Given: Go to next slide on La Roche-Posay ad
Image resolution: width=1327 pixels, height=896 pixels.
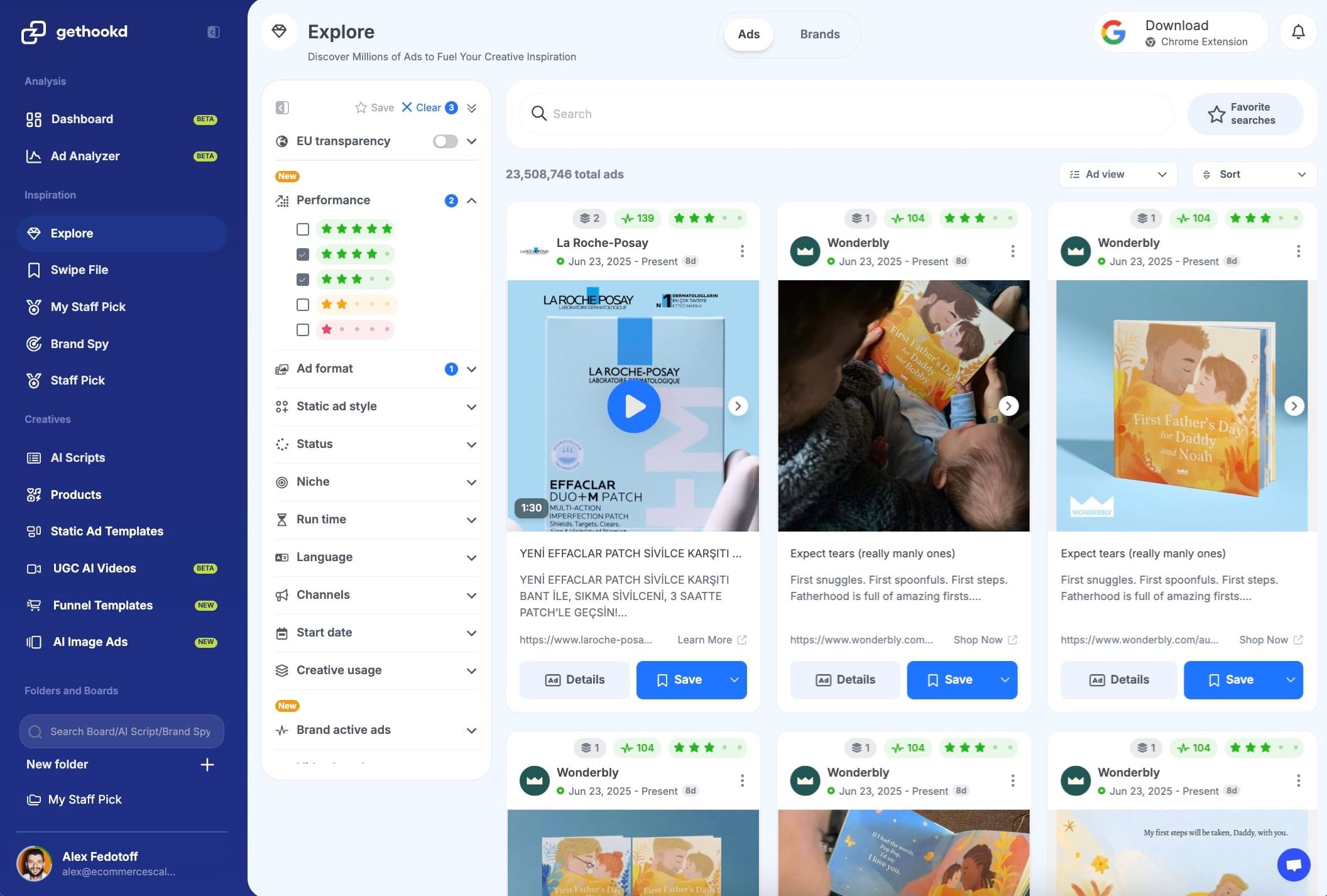Looking at the screenshot, I should [738, 406].
